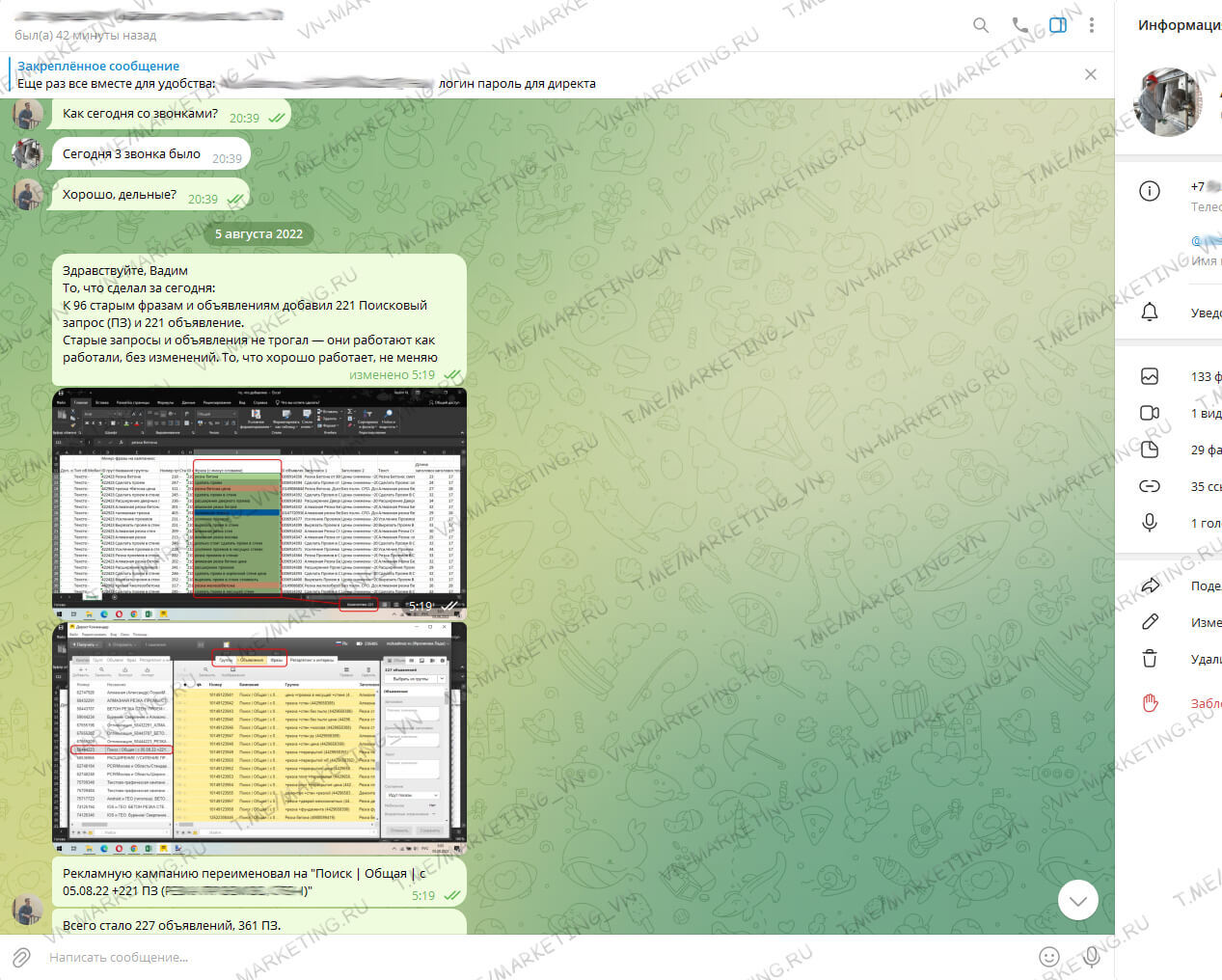Click the message input field

[x=482, y=957]
